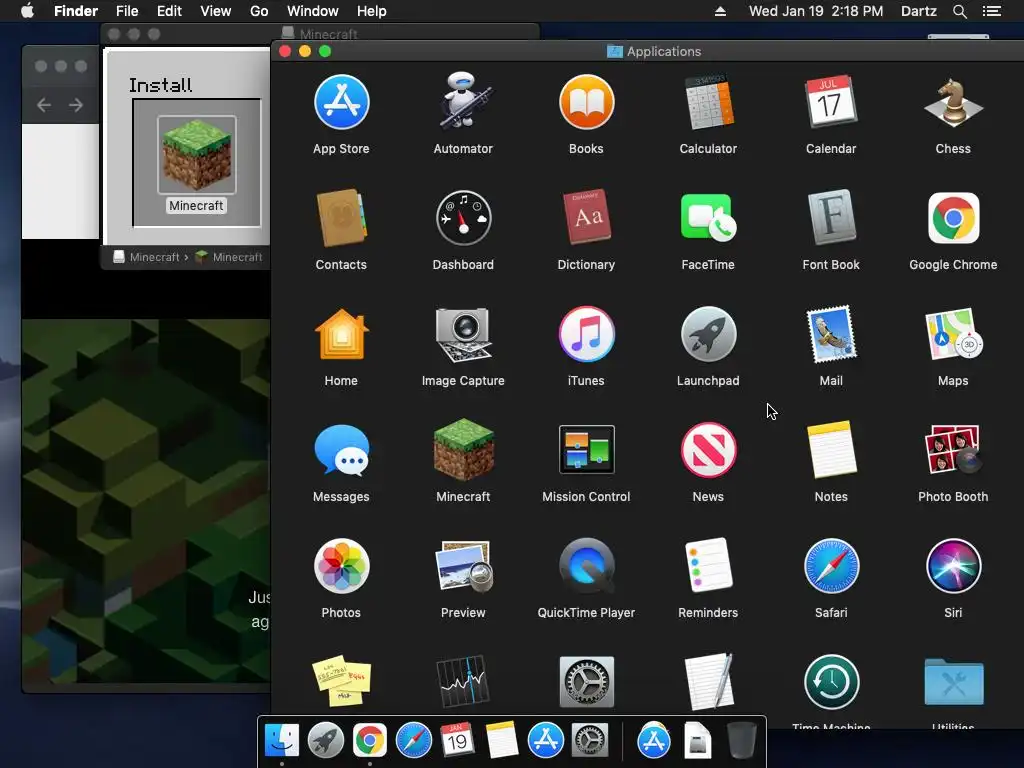The width and height of the screenshot is (1024, 768).
Task: Open Notes in Applications window
Action: pos(830,450)
